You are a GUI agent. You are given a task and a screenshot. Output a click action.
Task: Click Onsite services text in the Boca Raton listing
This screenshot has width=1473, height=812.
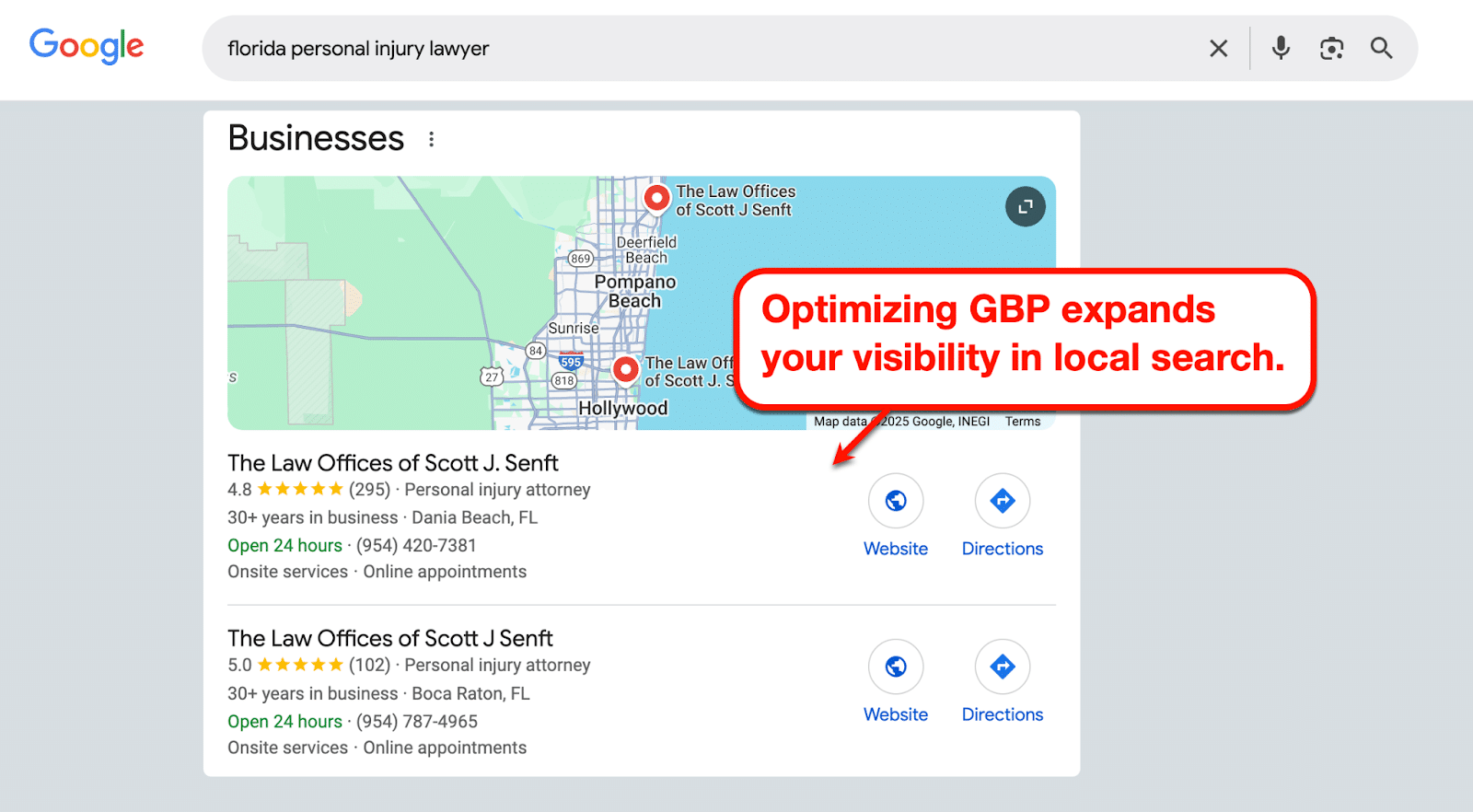(x=287, y=748)
